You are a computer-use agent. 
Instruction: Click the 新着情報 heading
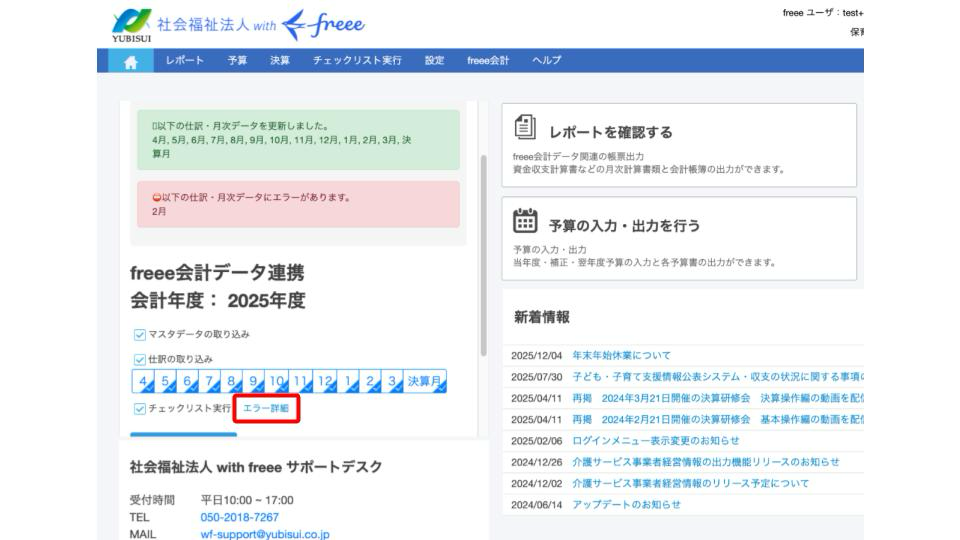click(x=542, y=317)
